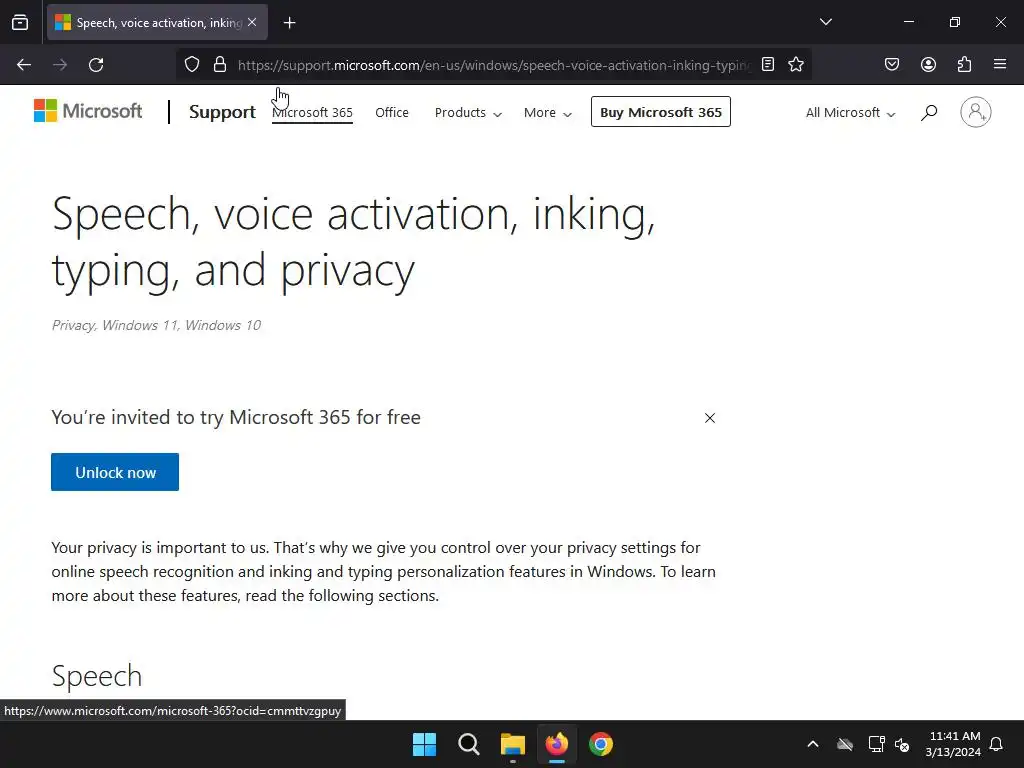
Task: Open the Office nav item
Action: 392,112
